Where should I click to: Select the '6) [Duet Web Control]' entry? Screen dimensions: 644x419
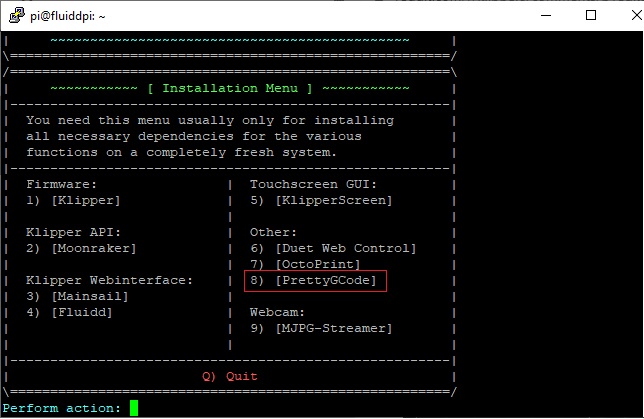(333, 249)
